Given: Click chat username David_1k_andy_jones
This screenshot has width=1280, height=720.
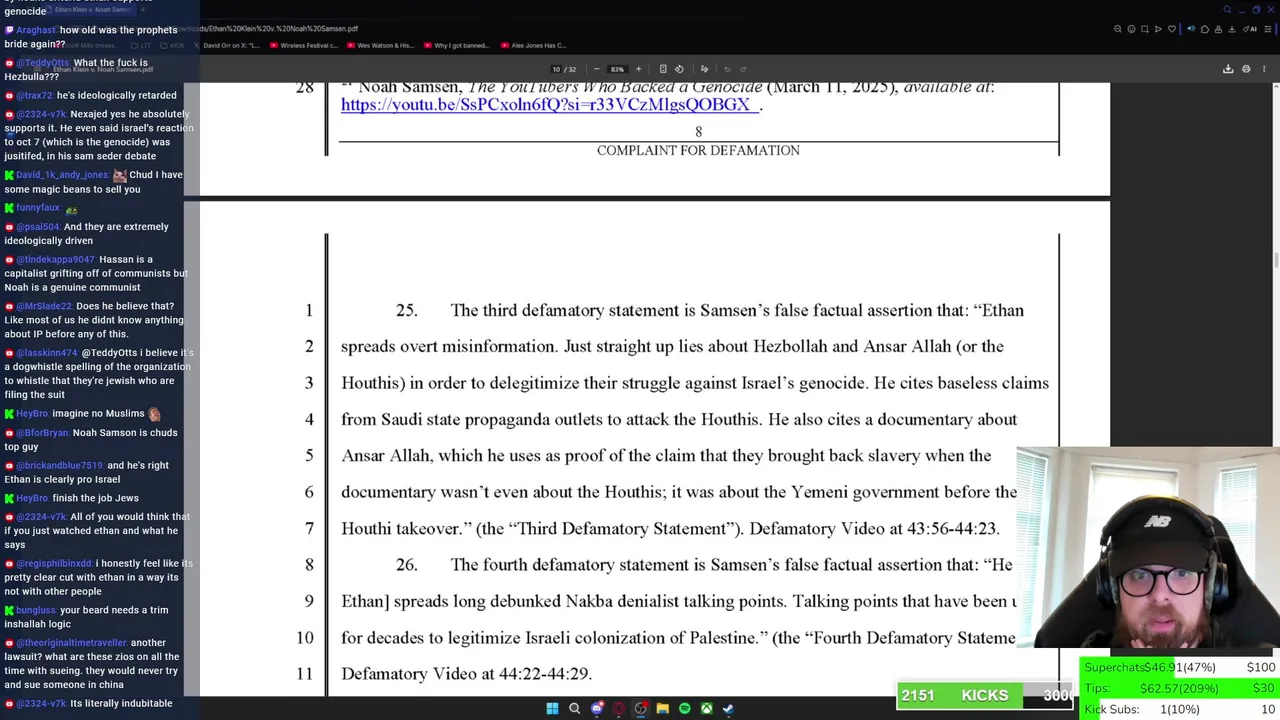Looking at the screenshot, I should coord(62,175).
